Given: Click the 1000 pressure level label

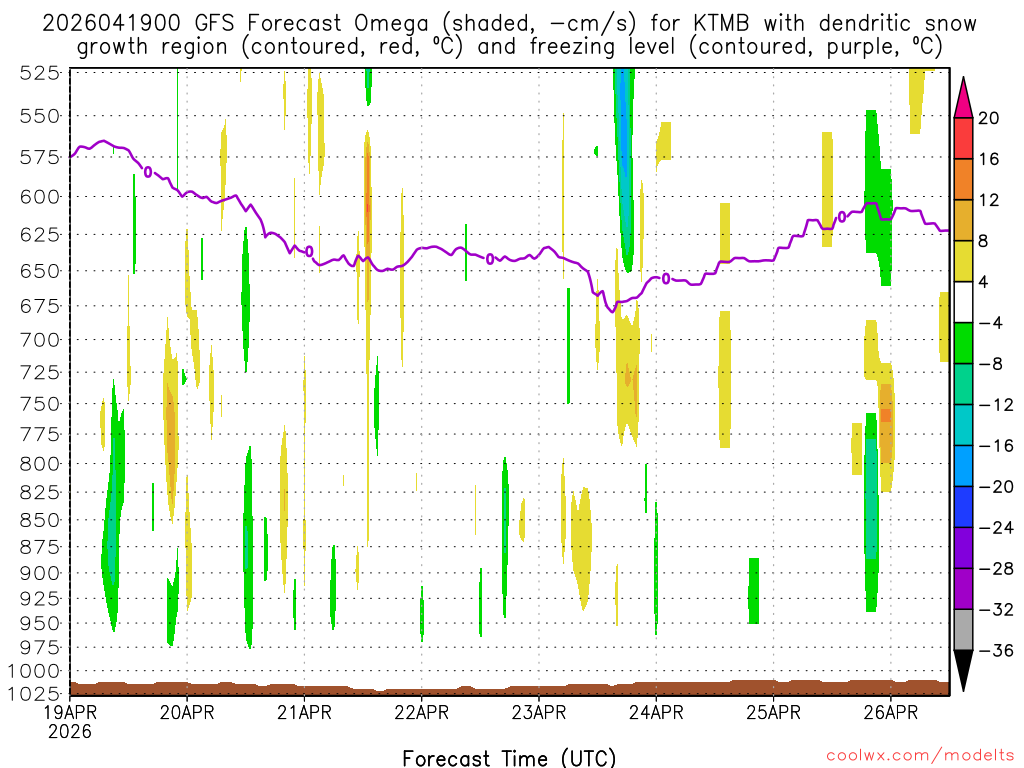Looking at the screenshot, I should (34, 671).
